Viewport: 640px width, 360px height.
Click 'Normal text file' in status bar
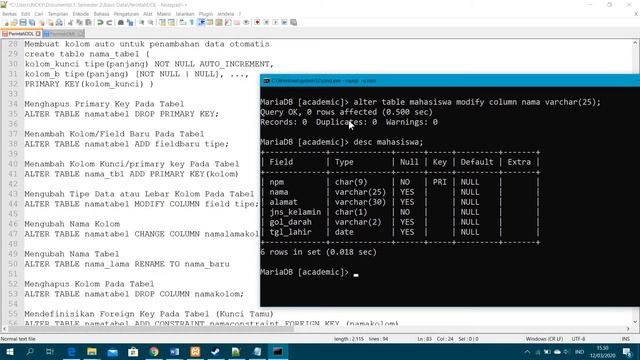pos(18,339)
